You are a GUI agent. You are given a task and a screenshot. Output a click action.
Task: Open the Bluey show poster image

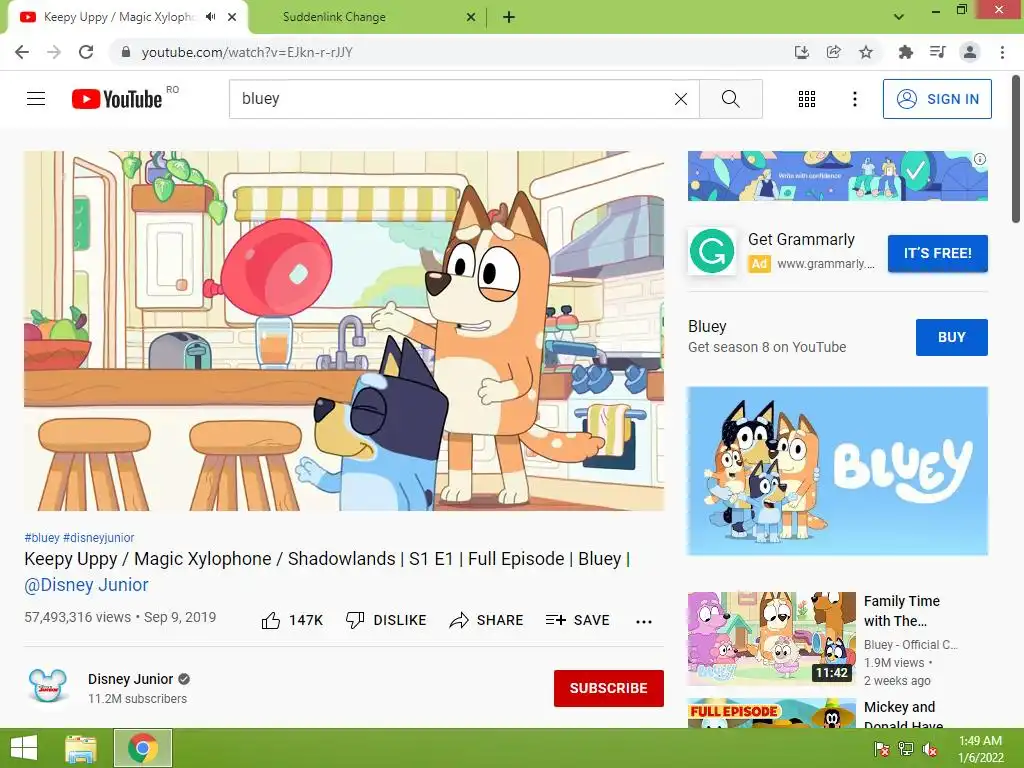[x=837, y=471]
